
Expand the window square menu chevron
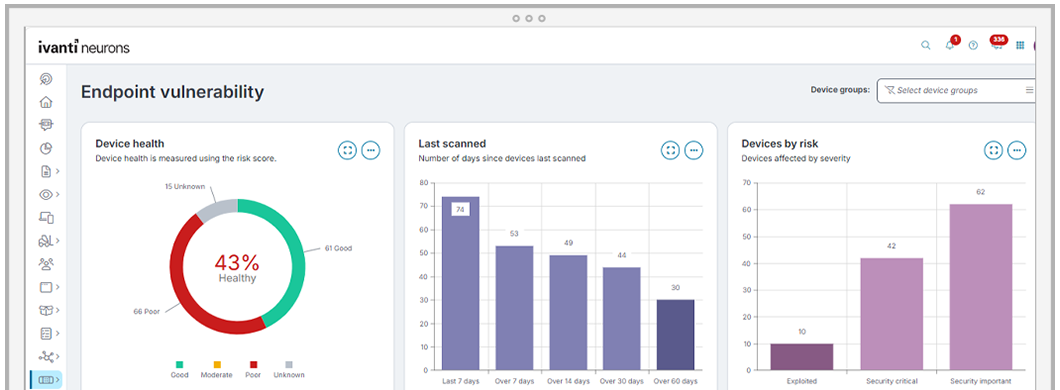pos(58,287)
